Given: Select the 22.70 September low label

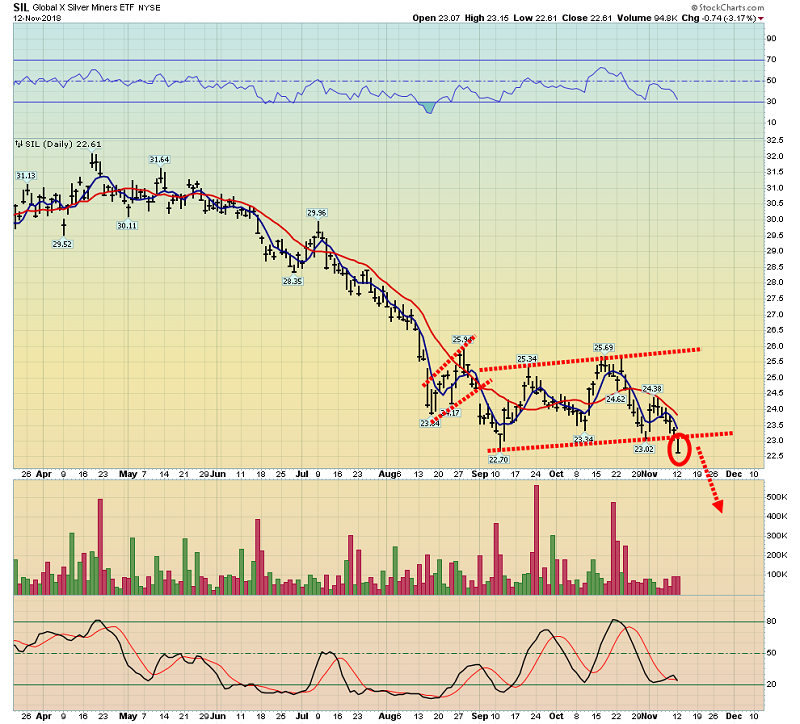Looking at the screenshot, I should pyautogui.click(x=498, y=459).
